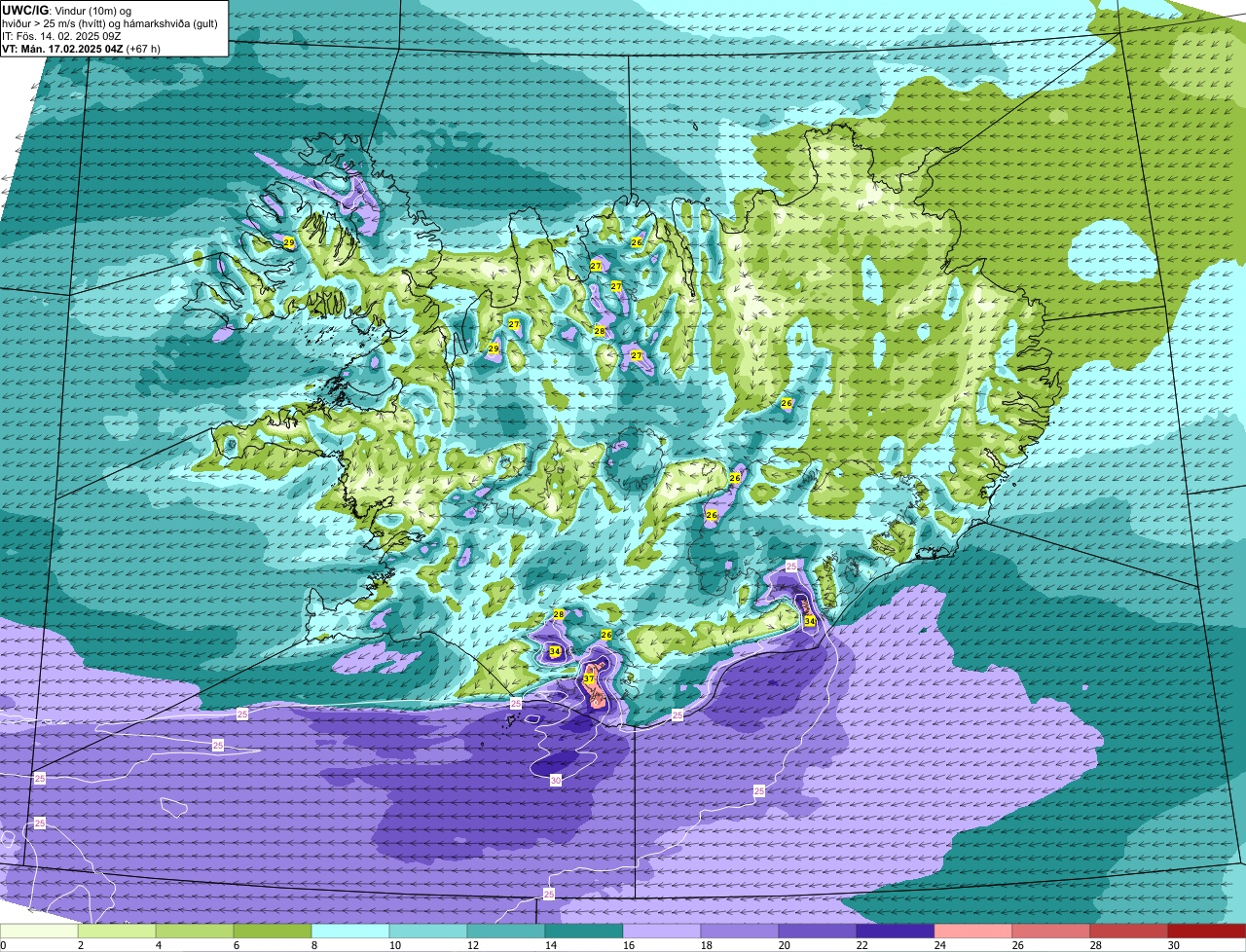Screen dimensions: 1246x952
Task: Click the 20–22 m/s violet legend swatch
Action: click(x=818, y=932)
